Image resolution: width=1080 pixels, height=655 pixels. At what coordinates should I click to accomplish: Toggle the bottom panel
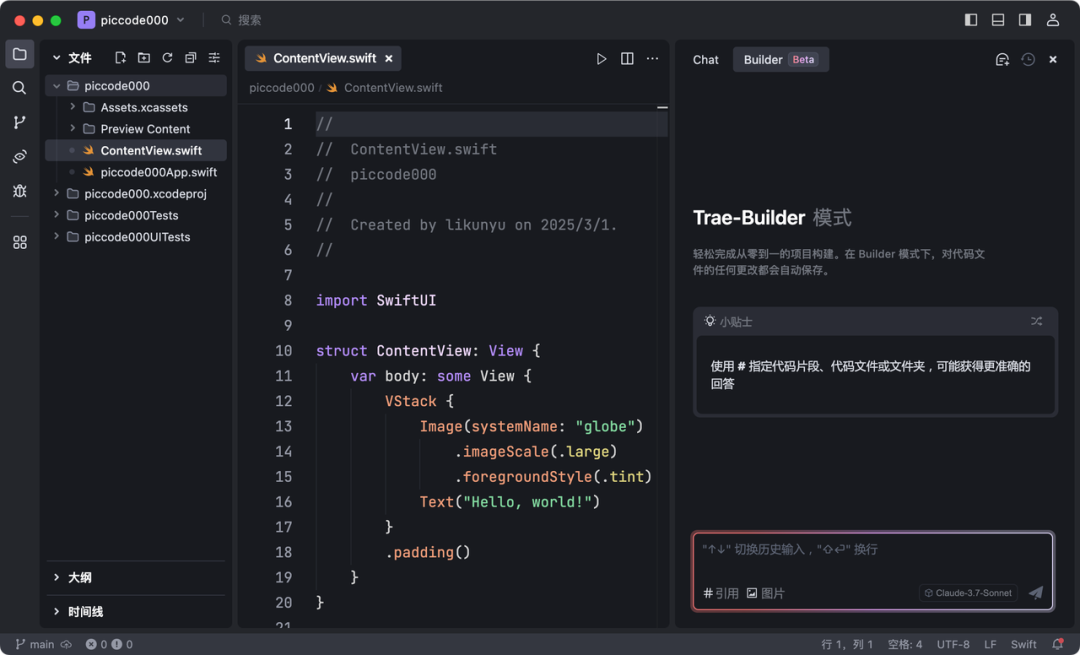[998, 20]
